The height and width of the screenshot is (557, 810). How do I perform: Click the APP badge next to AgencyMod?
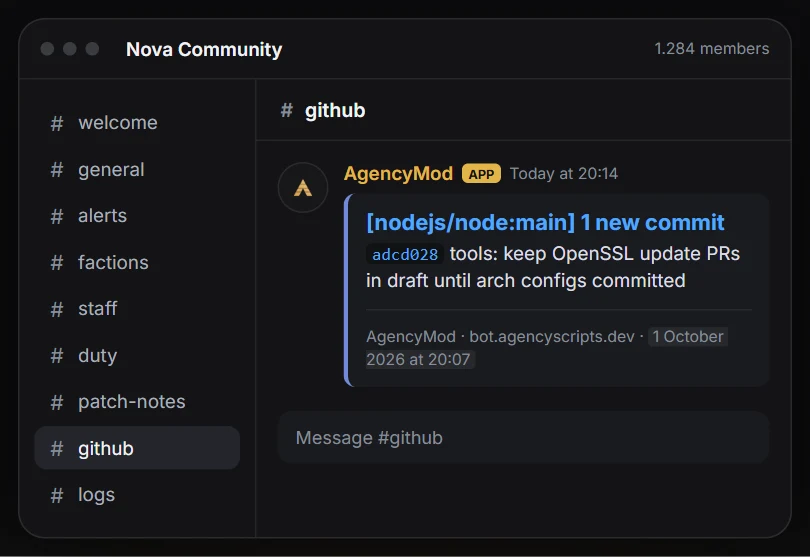[x=481, y=174]
